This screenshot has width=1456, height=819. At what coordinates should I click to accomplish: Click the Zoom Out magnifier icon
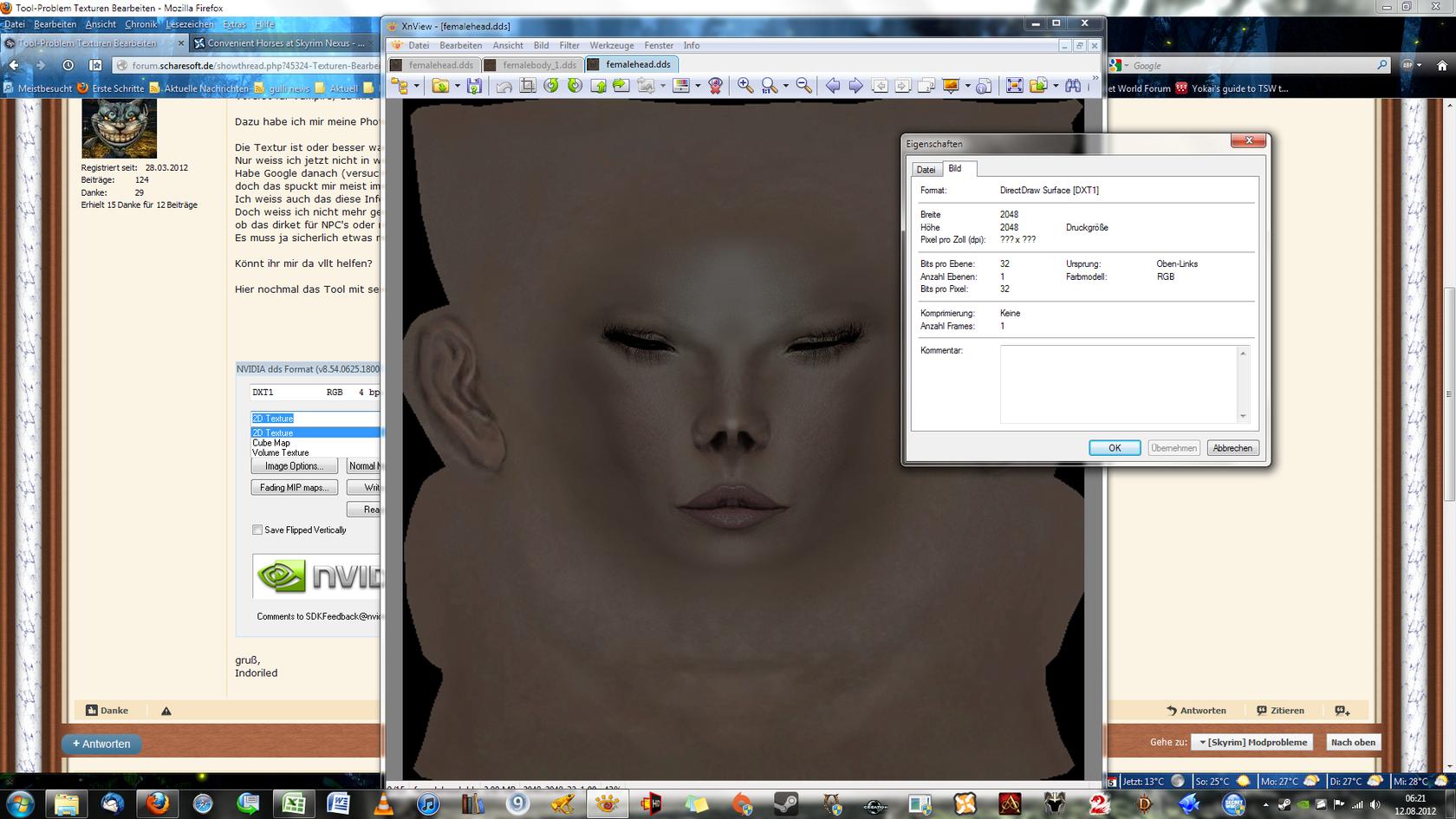point(803,85)
